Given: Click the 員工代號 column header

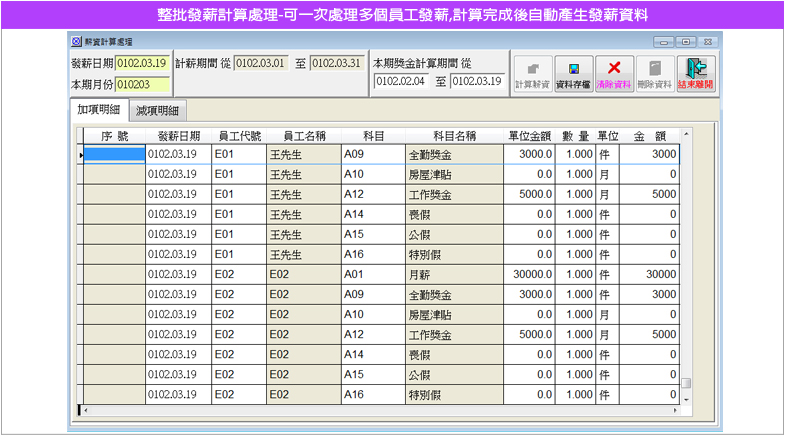Looking at the screenshot, I should coord(238,135).
